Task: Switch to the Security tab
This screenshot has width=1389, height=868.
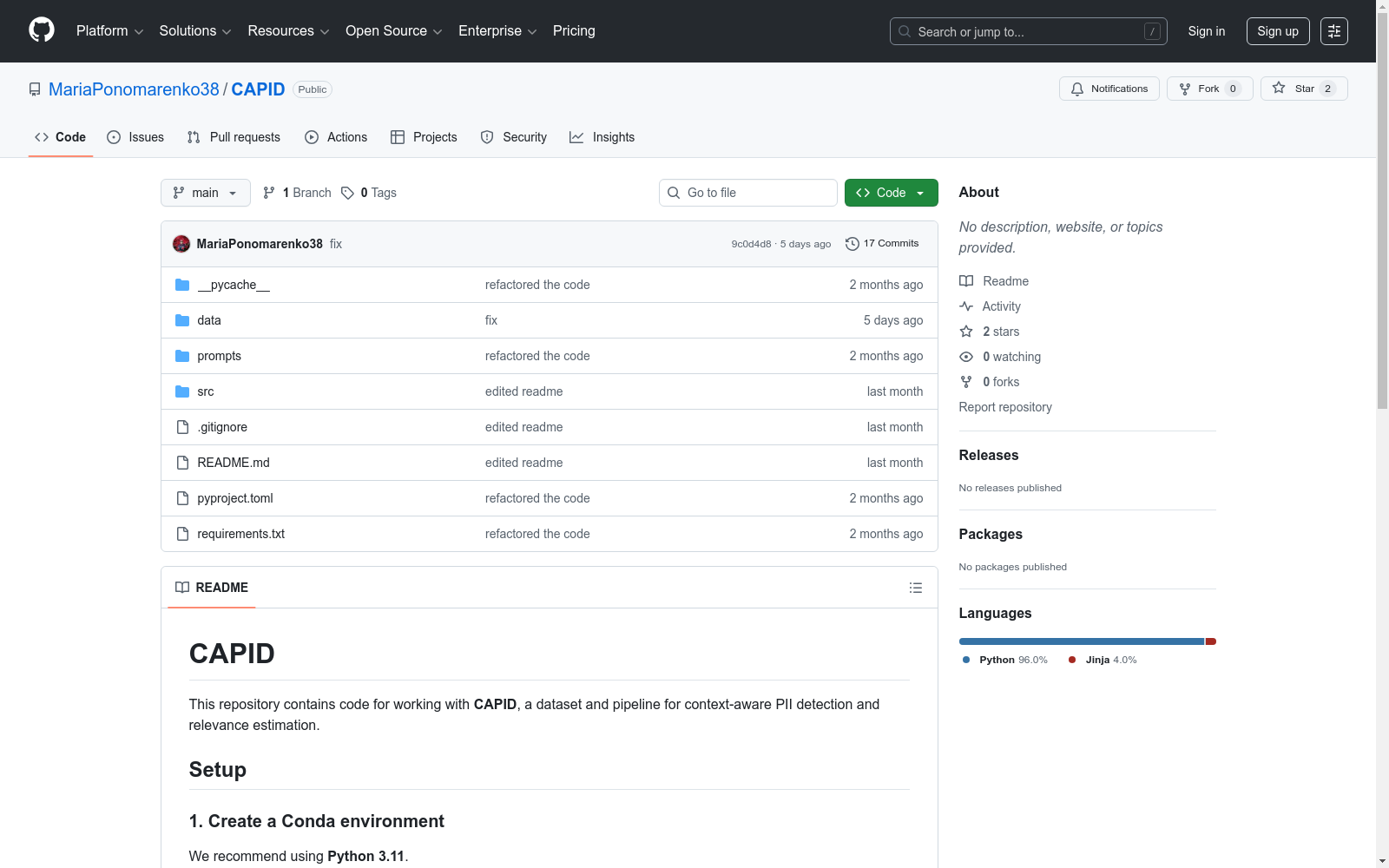Action: point(514,137)
